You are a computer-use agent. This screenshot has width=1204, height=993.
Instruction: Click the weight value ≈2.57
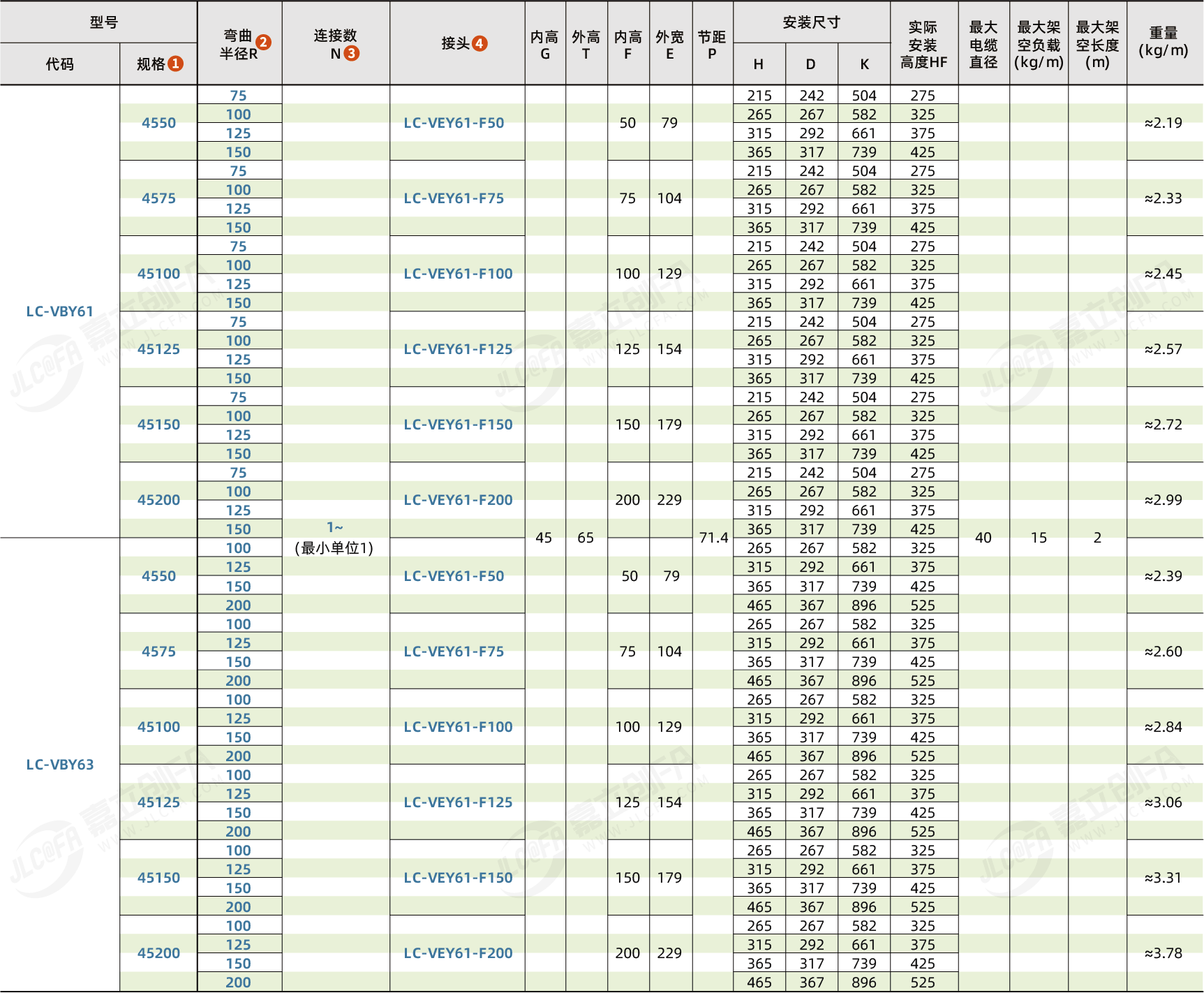point(1164,349)
